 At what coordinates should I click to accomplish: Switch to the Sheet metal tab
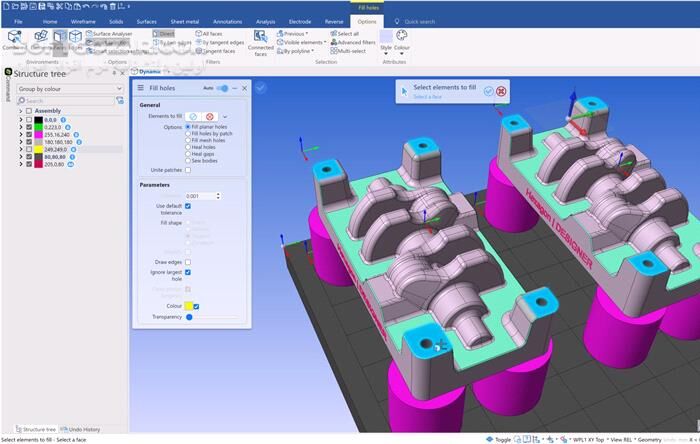coord(186,21)
